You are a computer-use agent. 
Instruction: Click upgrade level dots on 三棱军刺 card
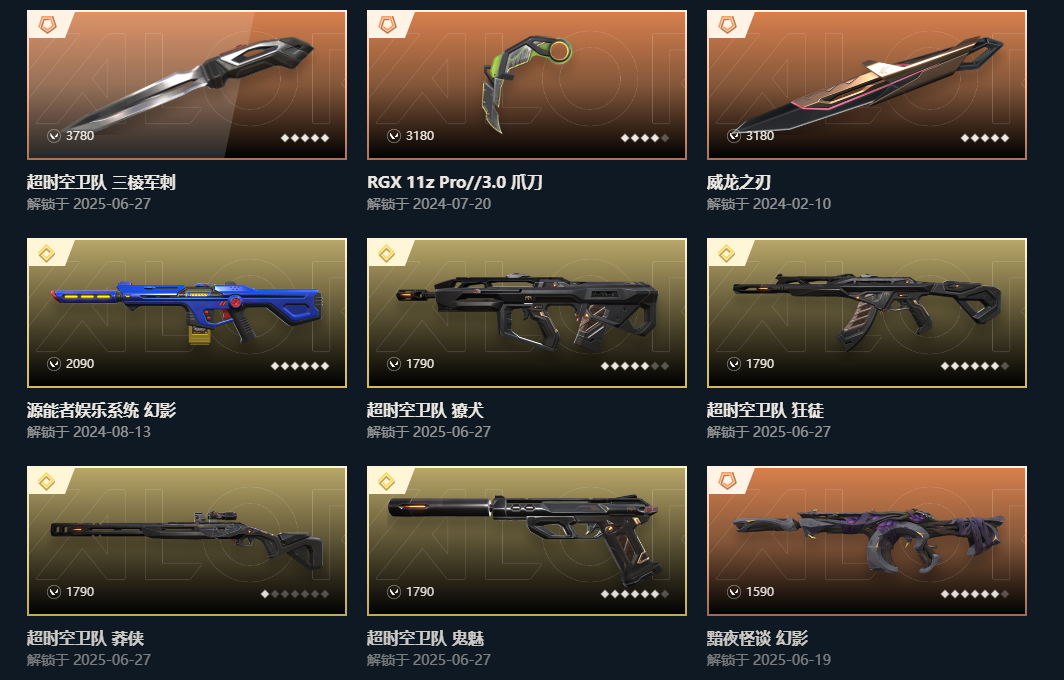[305, 138]
